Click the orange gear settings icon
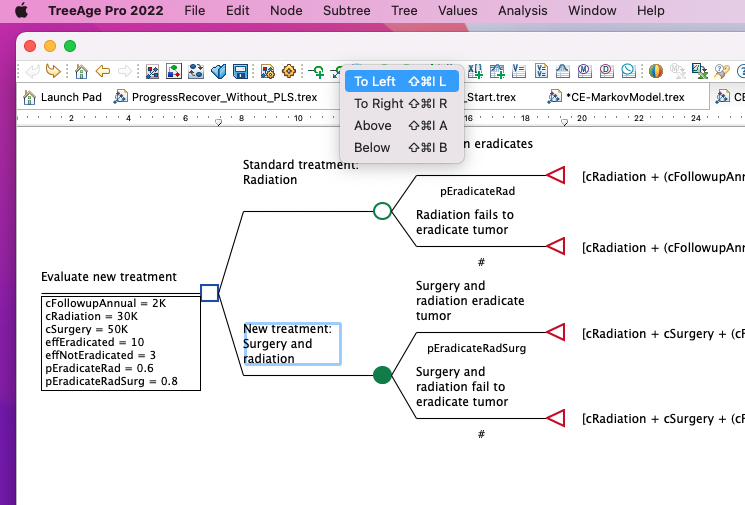This screenshot has height=505, width=745. (x=289, y=71)
